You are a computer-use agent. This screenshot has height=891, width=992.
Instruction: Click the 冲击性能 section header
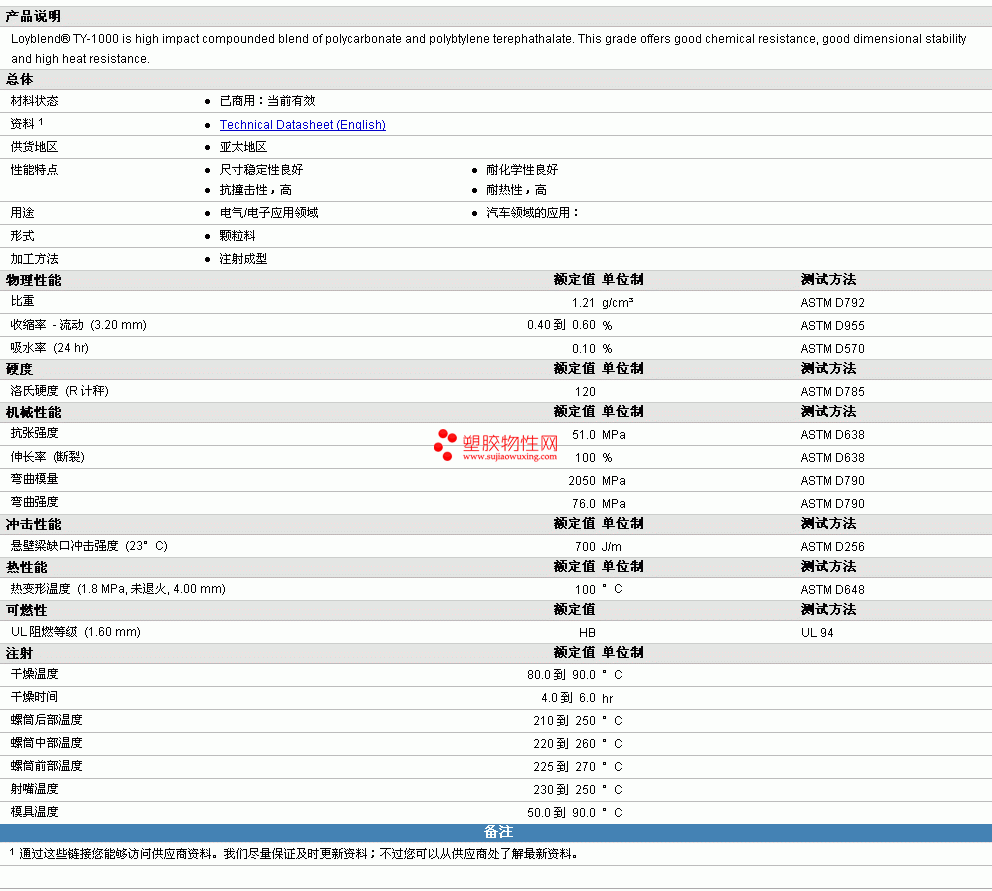pos(34,525)
